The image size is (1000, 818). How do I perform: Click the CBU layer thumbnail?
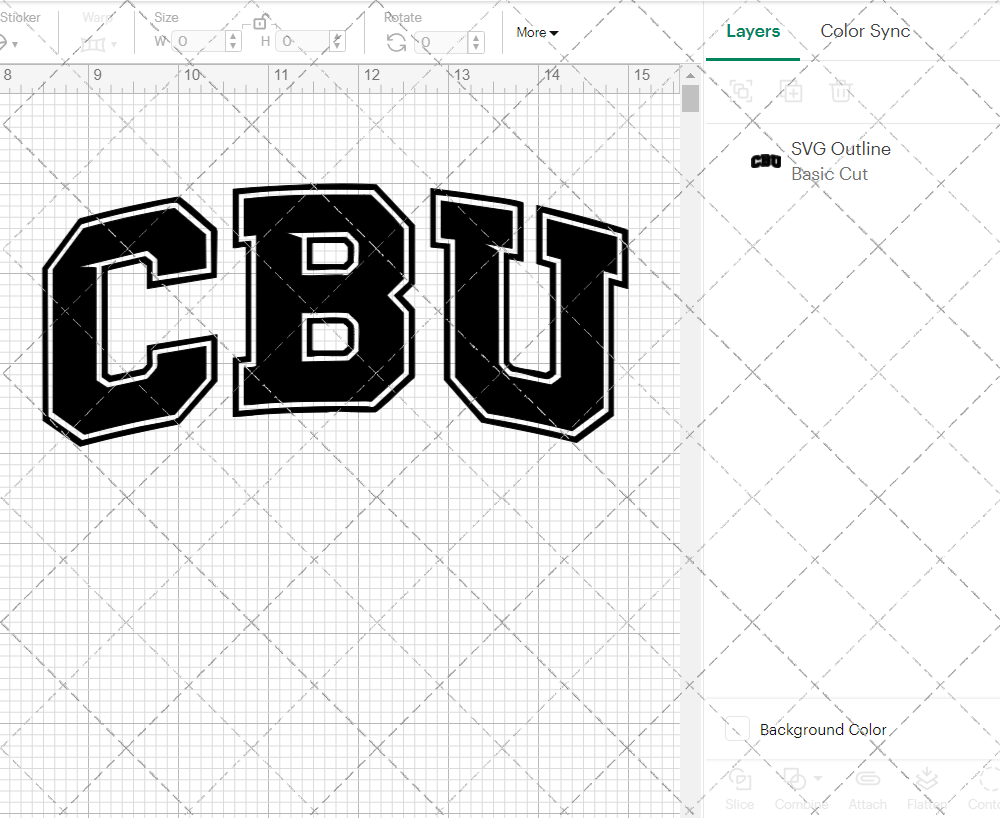pos(765,161)
